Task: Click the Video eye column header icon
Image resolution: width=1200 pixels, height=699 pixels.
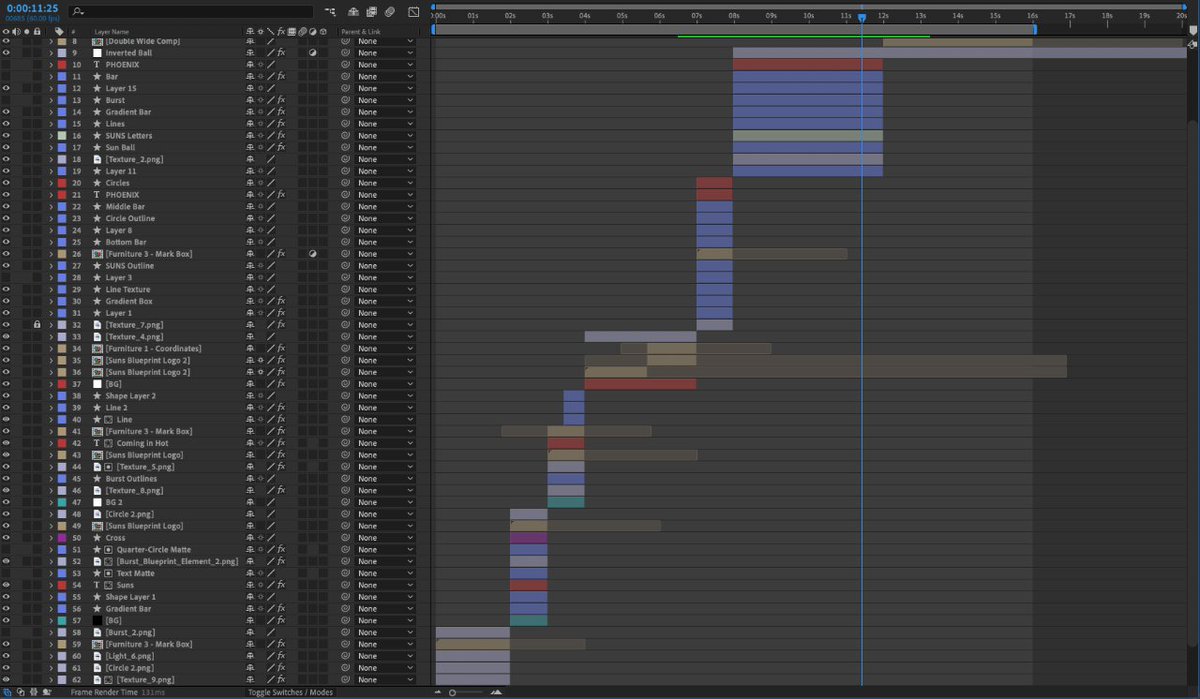Action: [6, 31]
